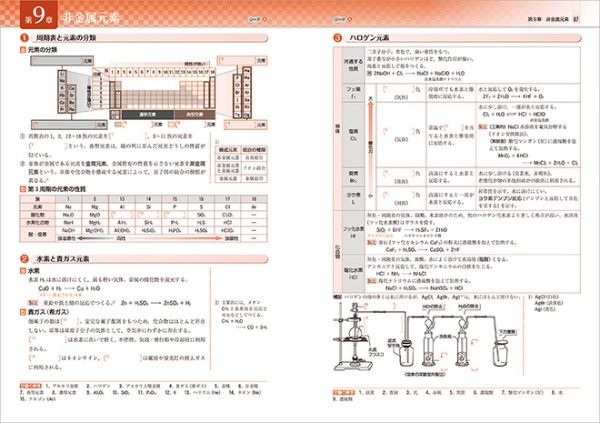The width and height of the screenshot is (600, 423).
Task: Click the dark 遷移元素 bar under periodic table
Action: 148,114
